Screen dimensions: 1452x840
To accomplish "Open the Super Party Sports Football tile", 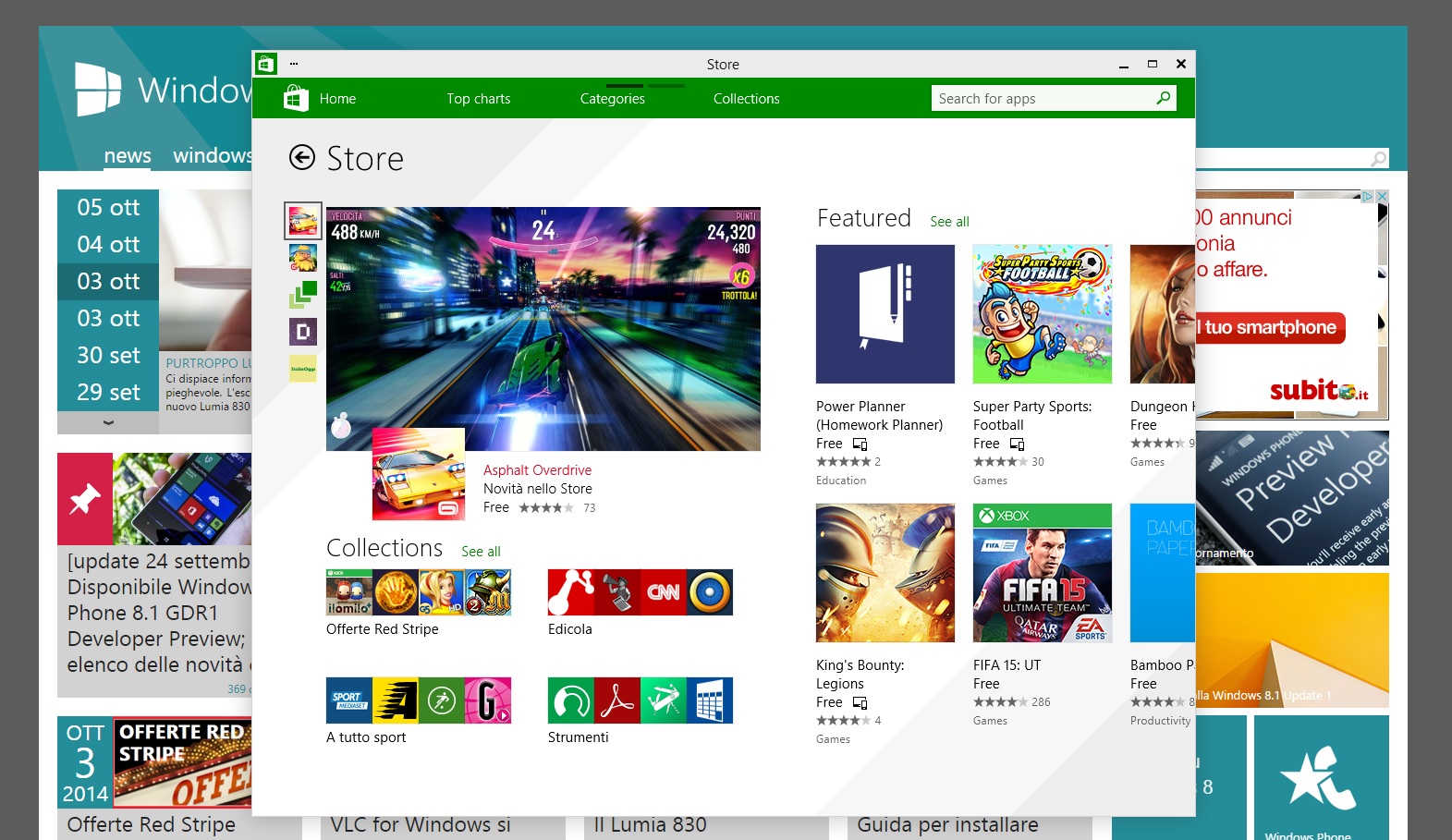I will 1043,314.
